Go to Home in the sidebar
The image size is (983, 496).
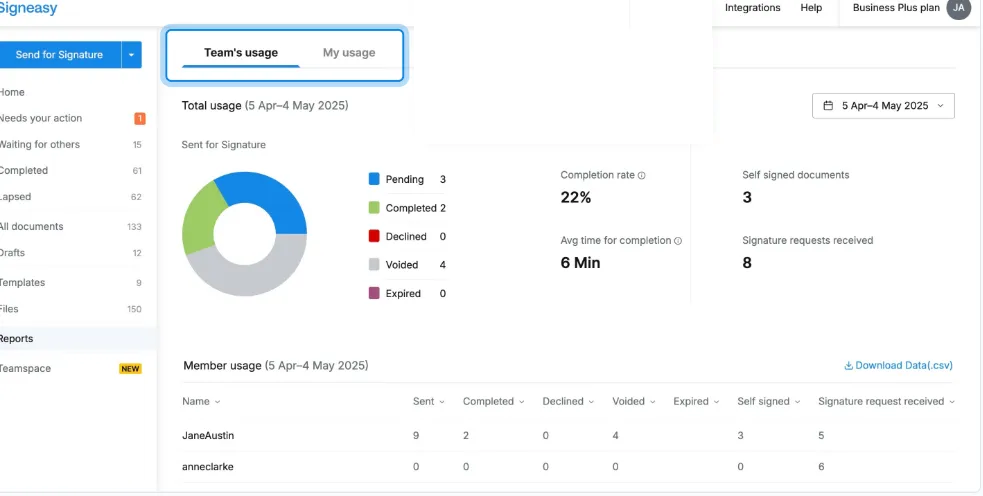pyautogui.click(x=13, y=92)
